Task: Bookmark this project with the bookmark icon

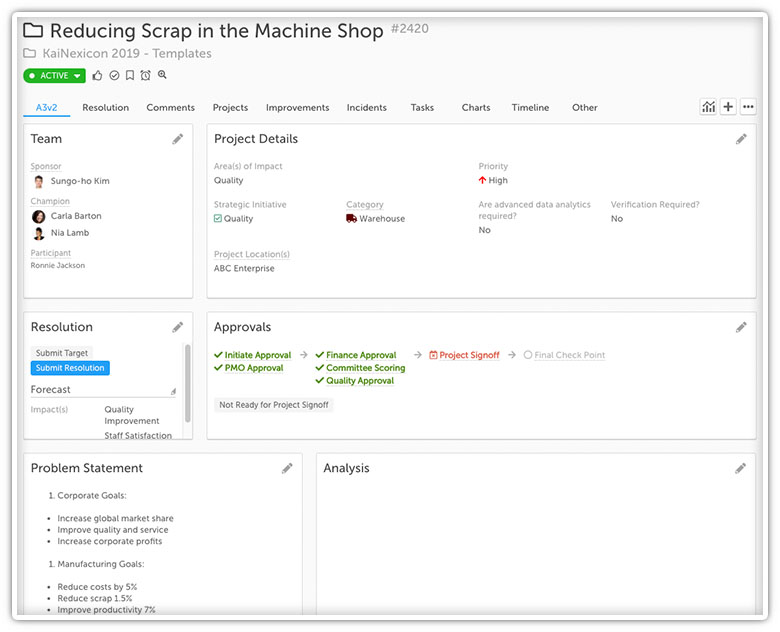Action: (x=130, y=75)
